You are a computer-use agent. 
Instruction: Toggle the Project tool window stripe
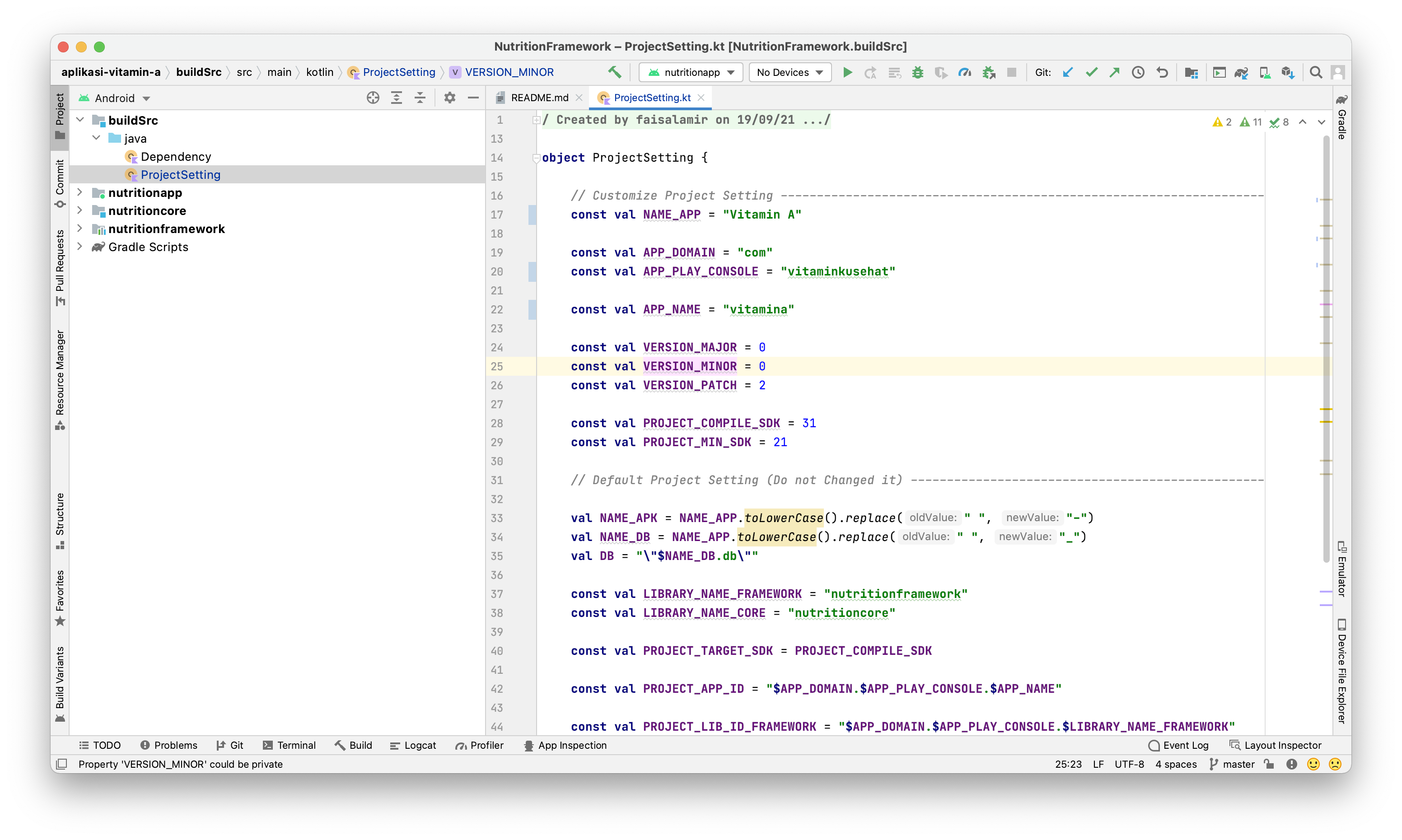(60, 116)
